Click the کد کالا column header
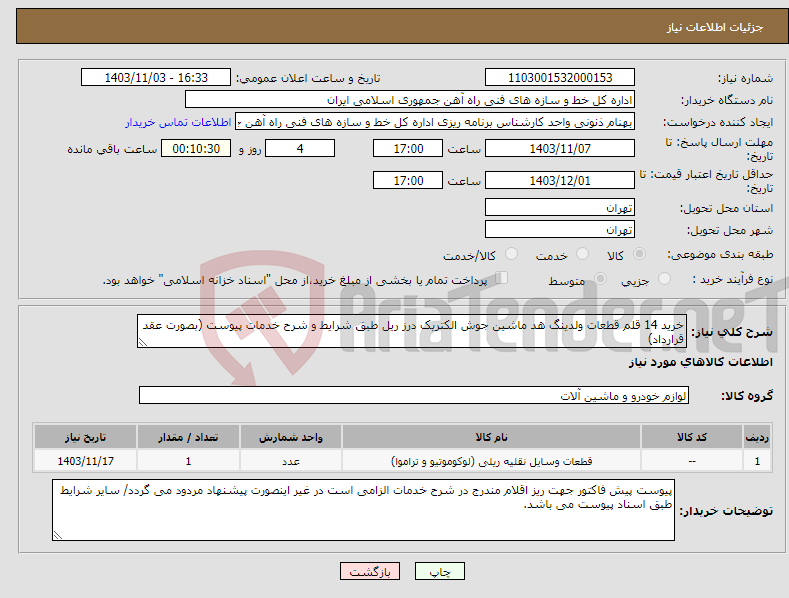The width and height of the screenshot is (789, 598). [x=691, y=437]
